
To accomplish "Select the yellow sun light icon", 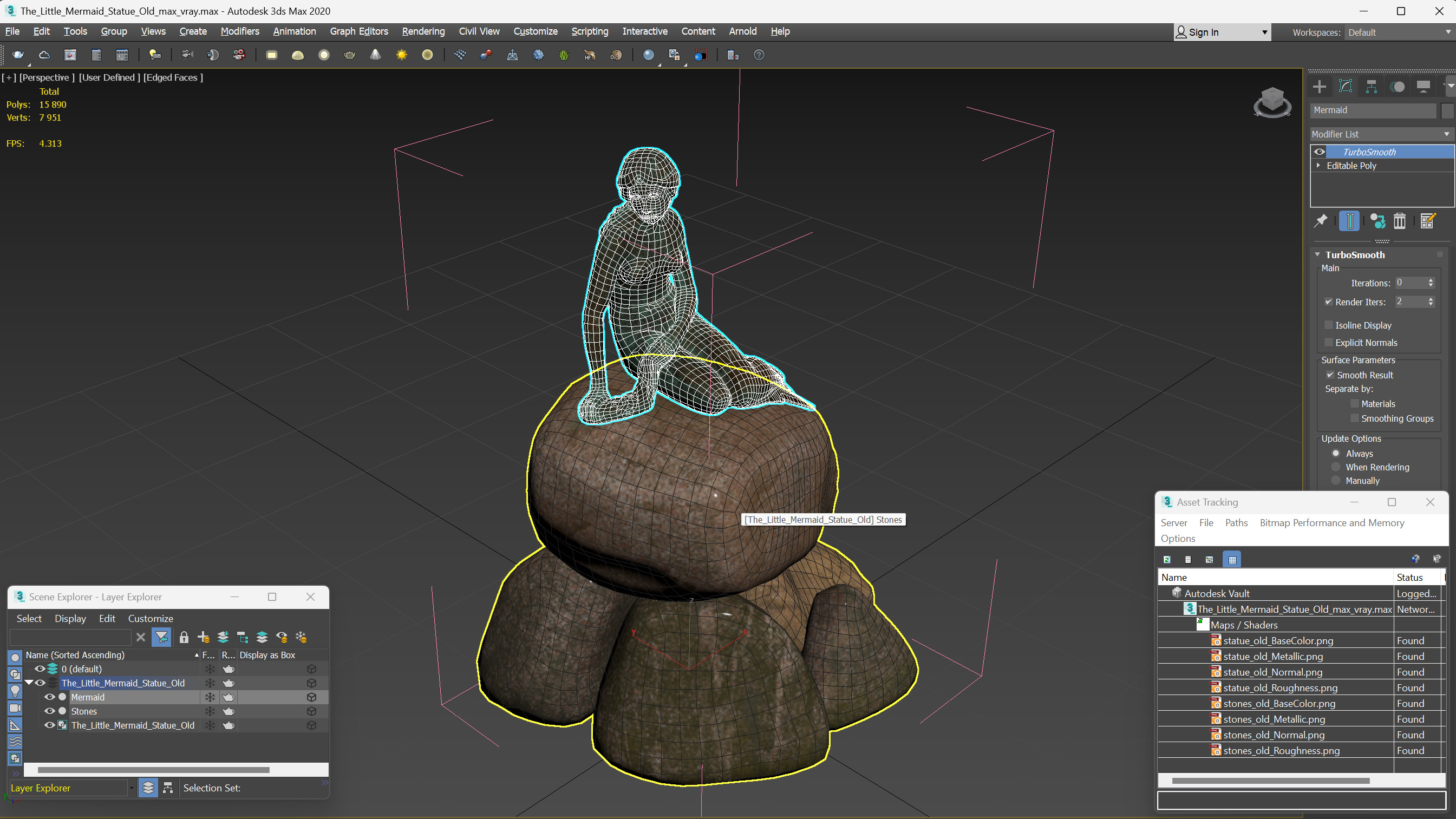I will pyautogui.click(x=401, y=55).
